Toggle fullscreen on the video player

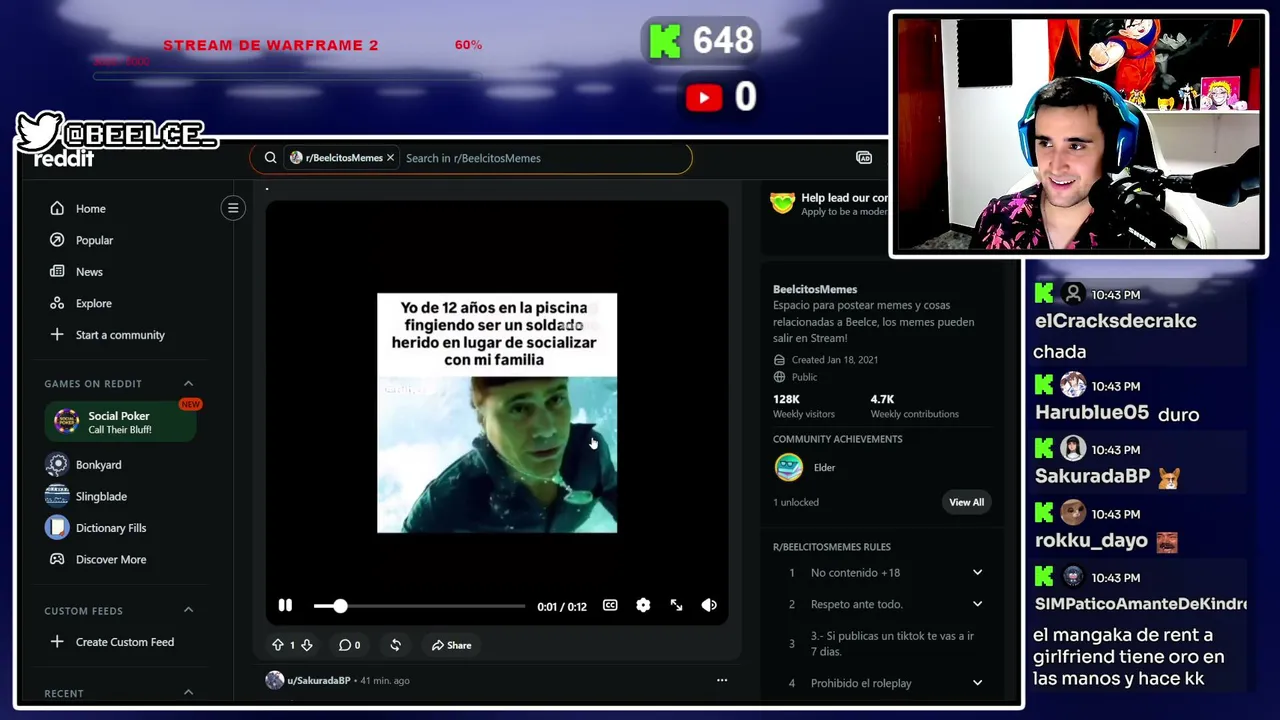coord(676,605)
